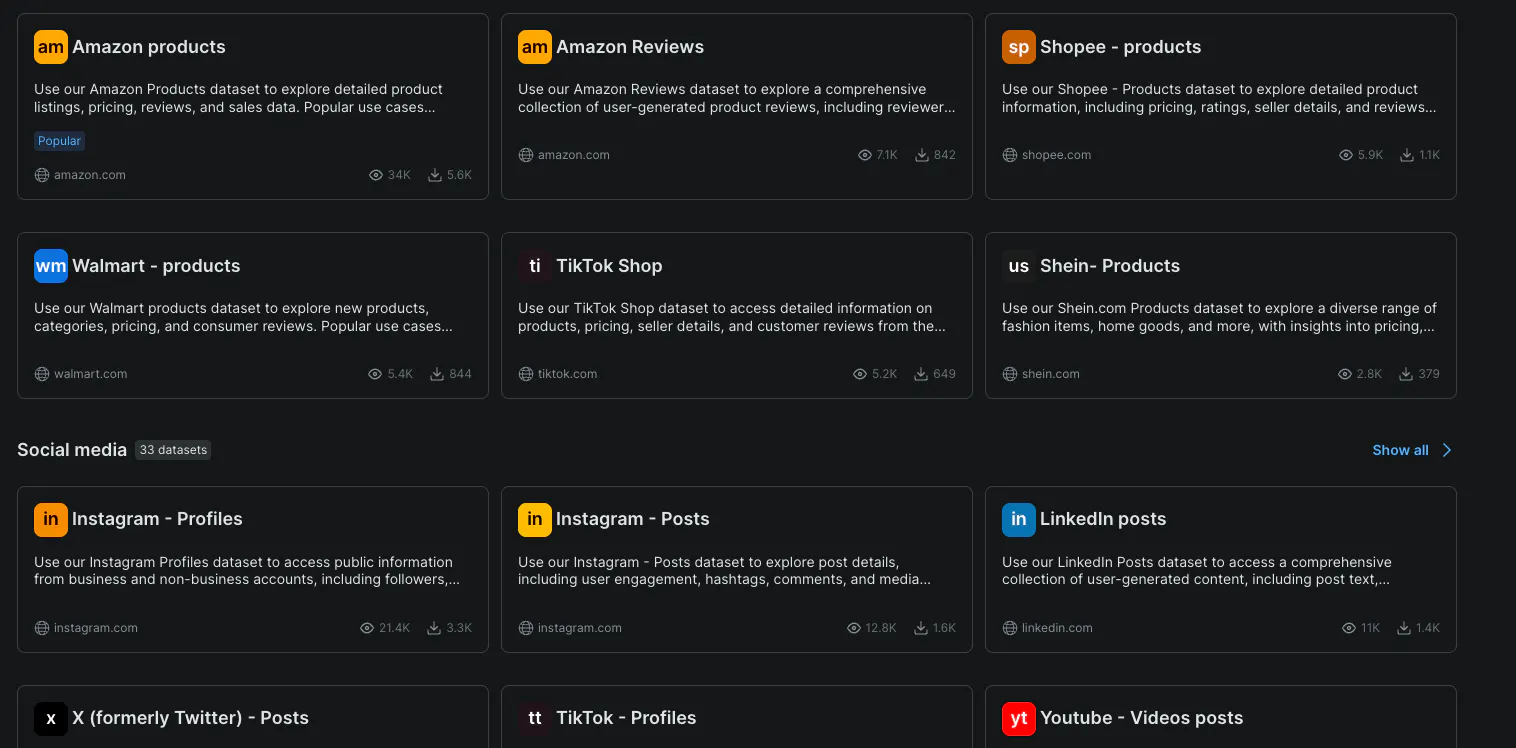Click the instagram.com text on Instagram - Profiles card
The image size is (1516, 748).
[96, 628]
